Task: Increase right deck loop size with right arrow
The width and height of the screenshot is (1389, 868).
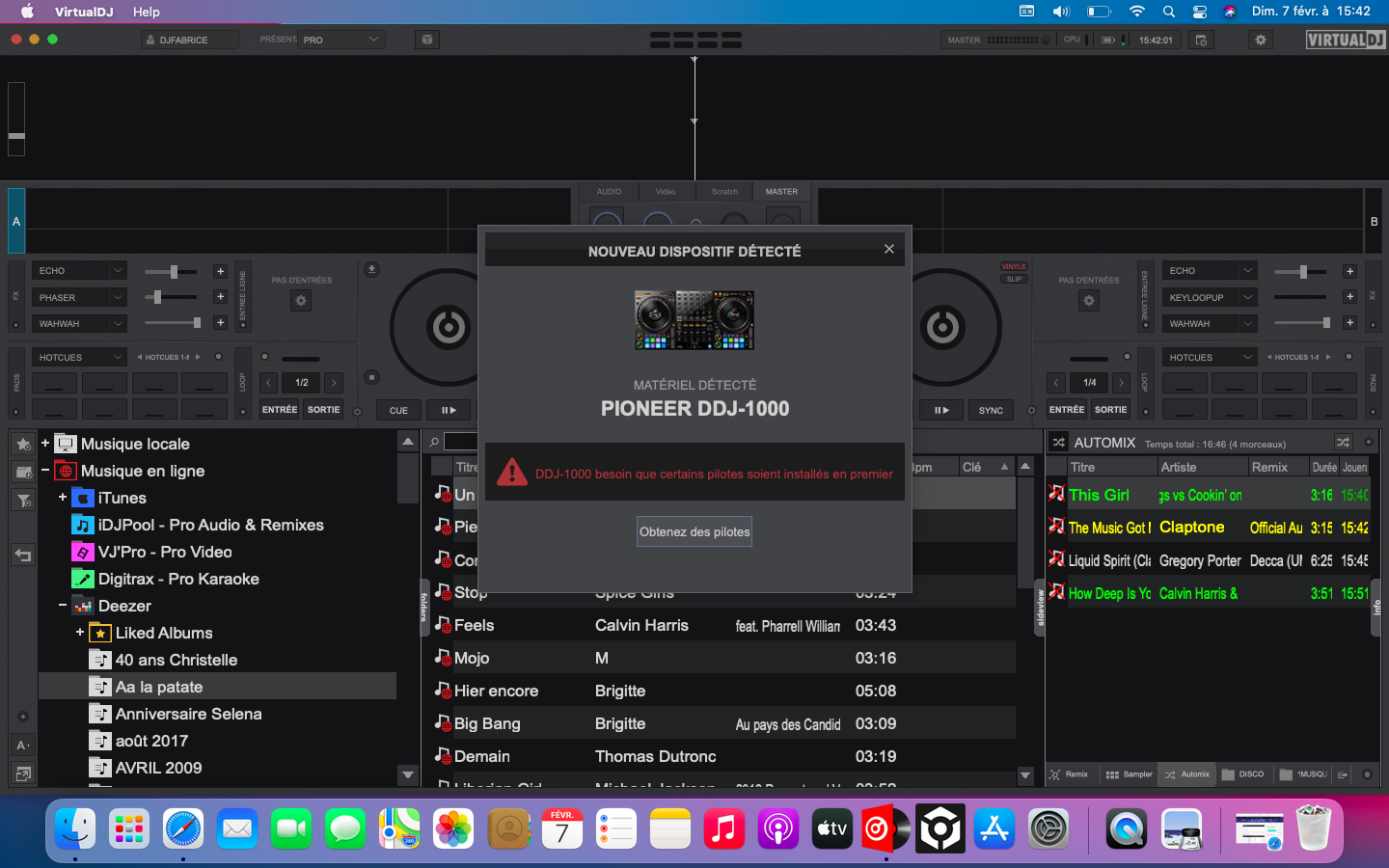Action: 1121,383
